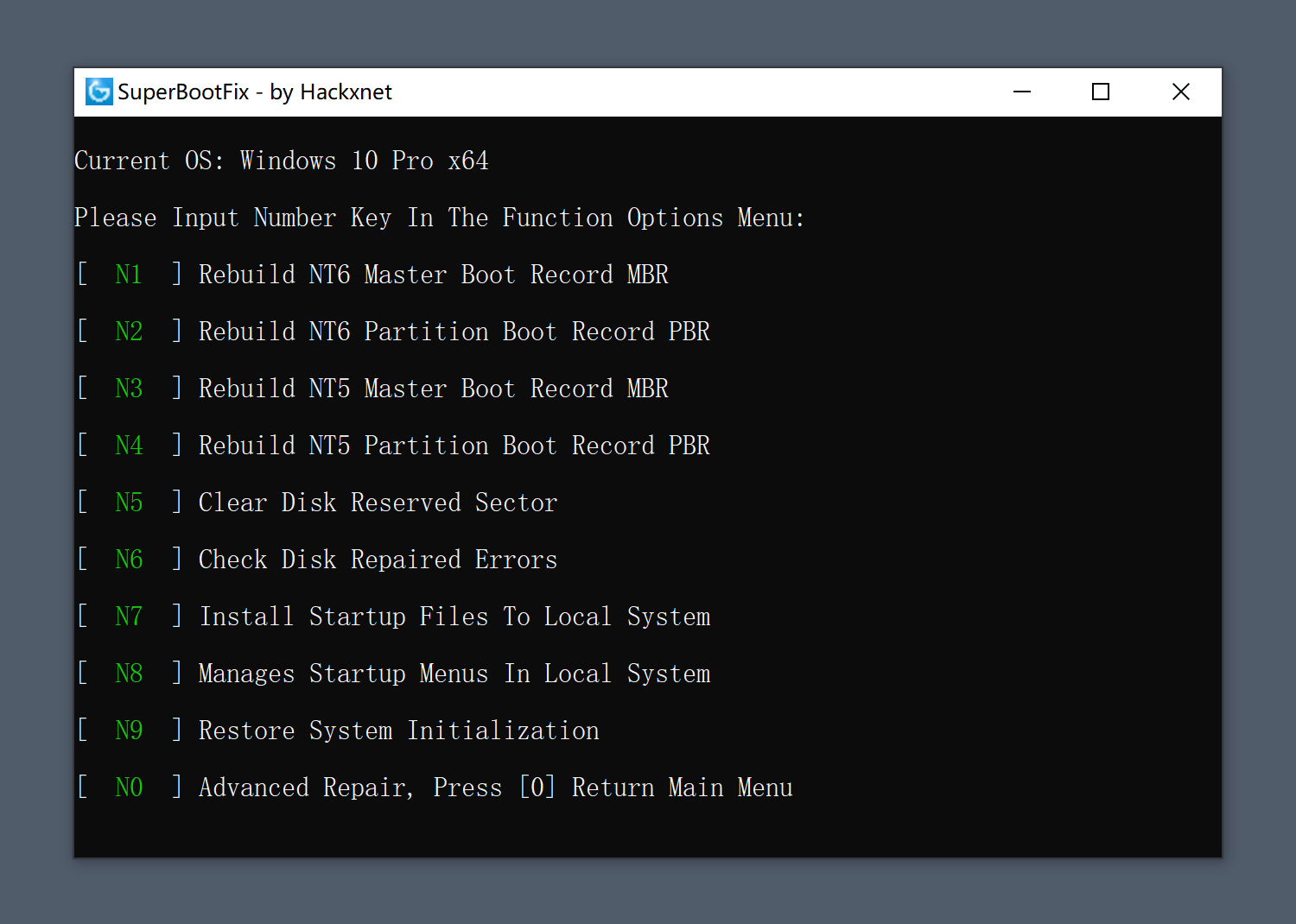Click the green N1 label

click(128, 274)
